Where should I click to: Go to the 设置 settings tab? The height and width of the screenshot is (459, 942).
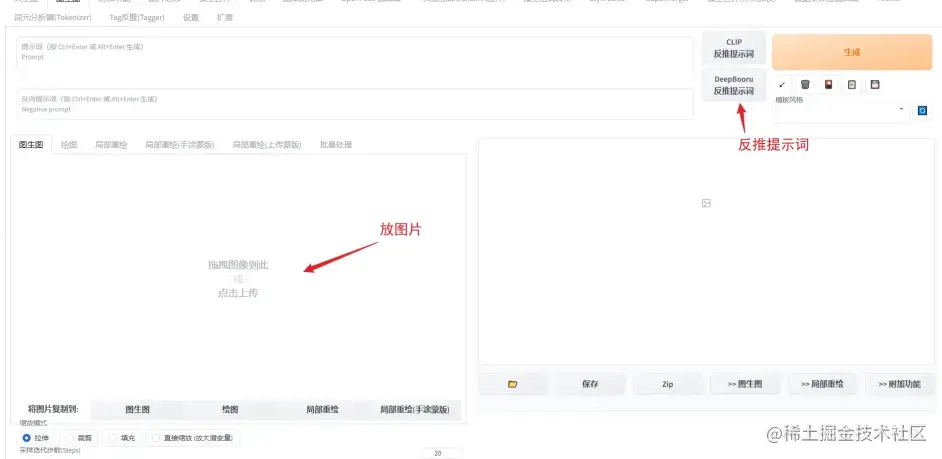point(190,17)
